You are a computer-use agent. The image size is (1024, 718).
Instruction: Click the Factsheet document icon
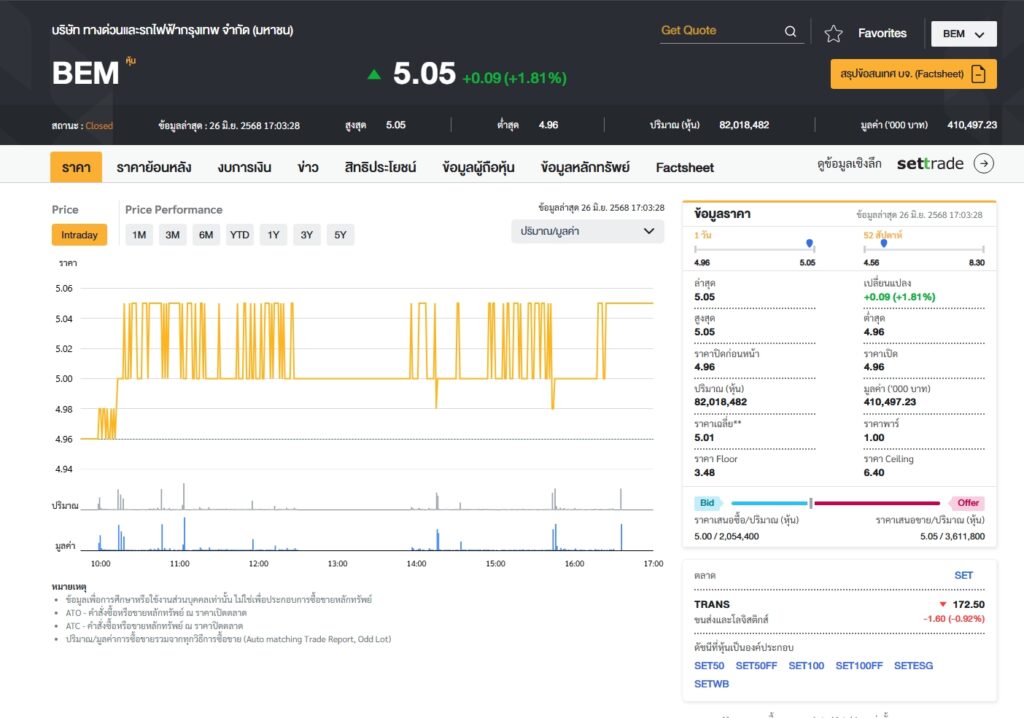(x=978, y=74)
